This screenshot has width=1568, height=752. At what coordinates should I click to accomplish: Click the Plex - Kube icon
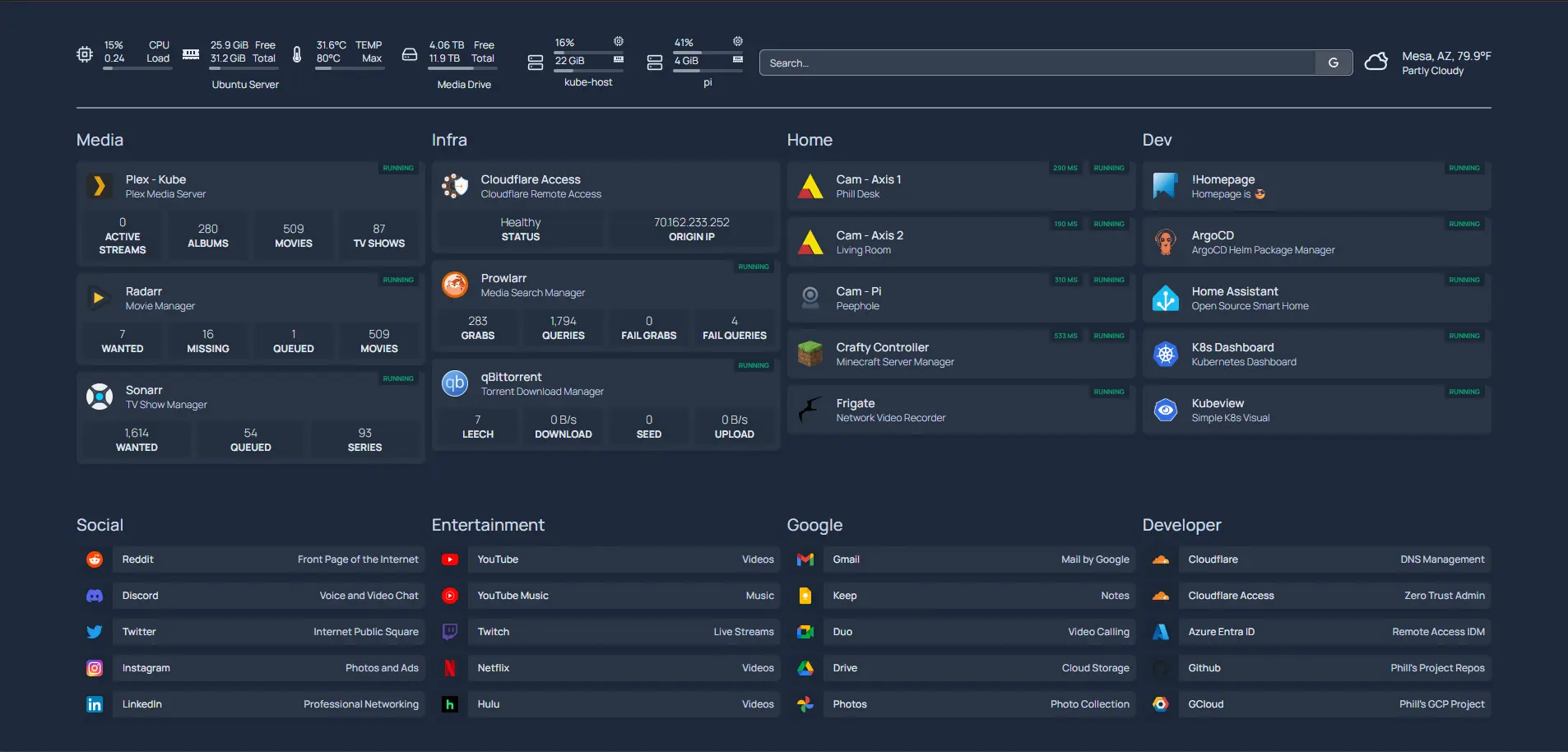pos(99,186)
